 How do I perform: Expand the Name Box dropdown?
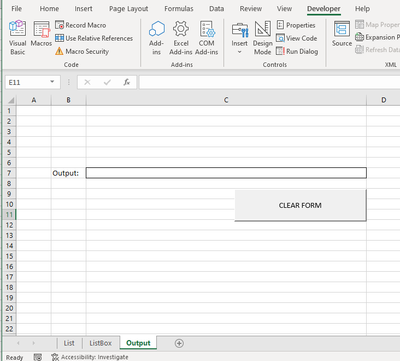(52, 82)
